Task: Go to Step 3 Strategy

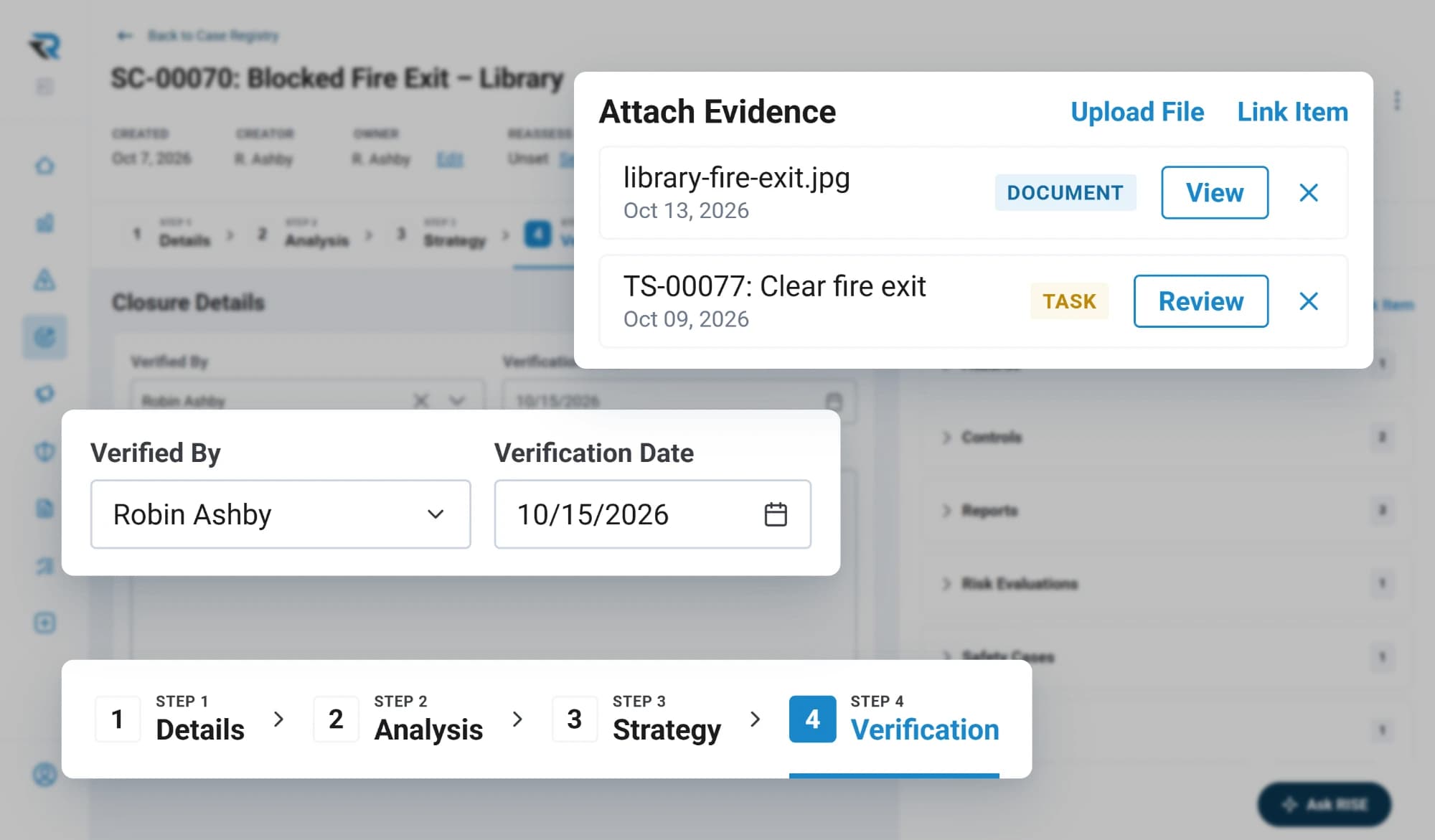Action: (636, 719)
